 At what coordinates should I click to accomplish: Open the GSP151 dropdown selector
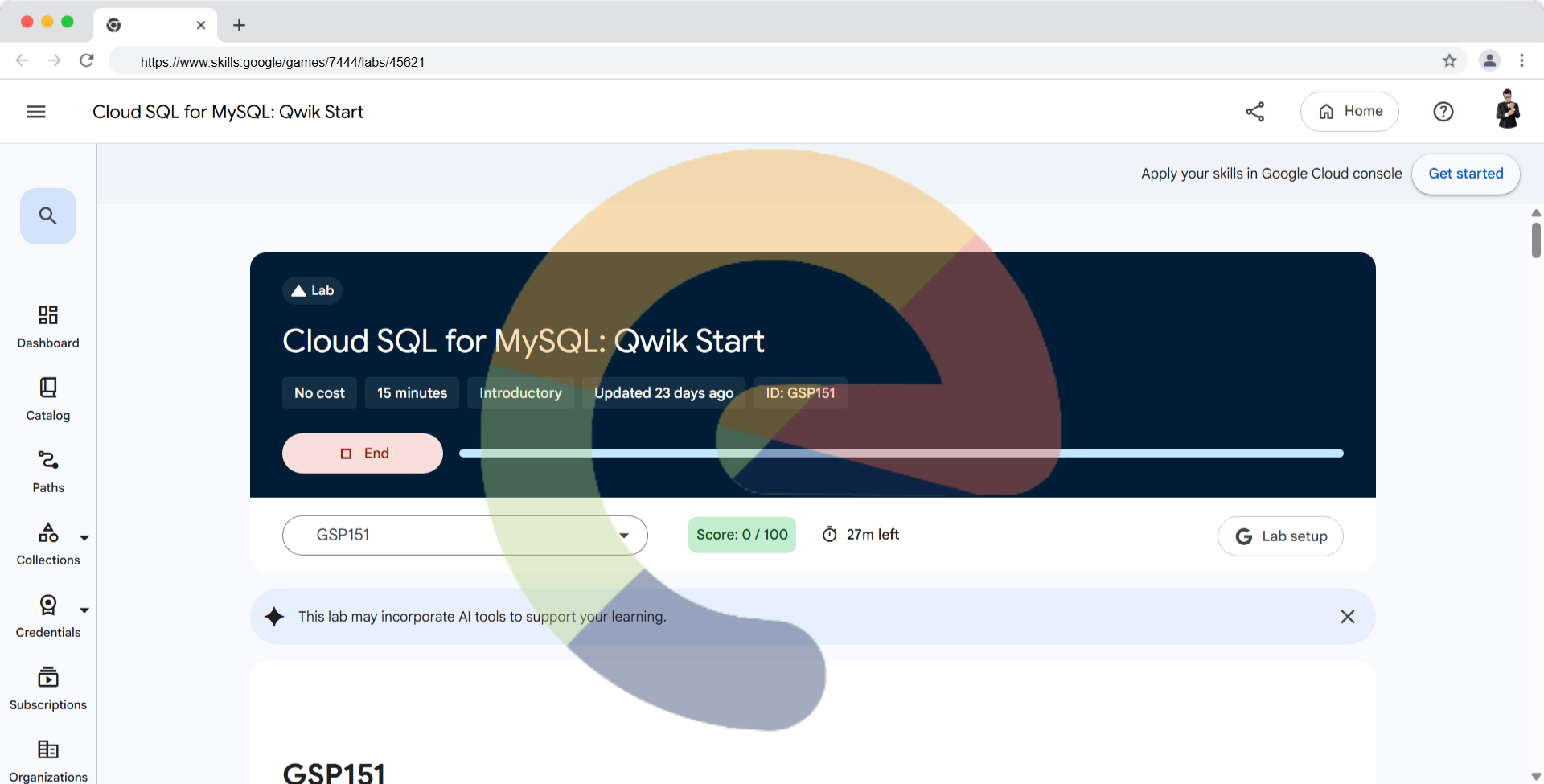tap(465, 536)
